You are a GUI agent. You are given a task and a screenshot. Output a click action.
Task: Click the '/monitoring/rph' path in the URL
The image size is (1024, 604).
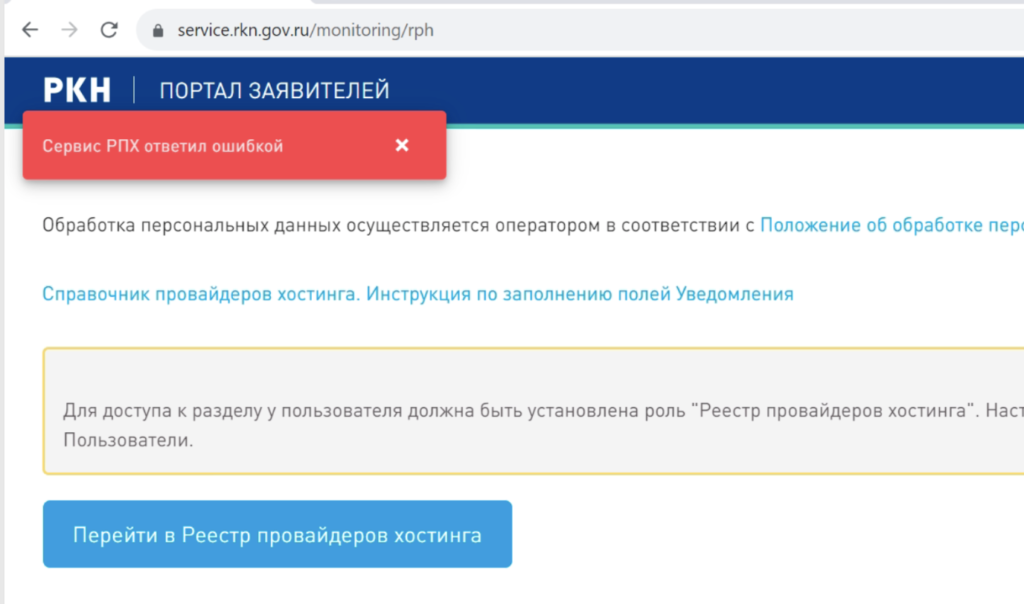pos(374,30)
